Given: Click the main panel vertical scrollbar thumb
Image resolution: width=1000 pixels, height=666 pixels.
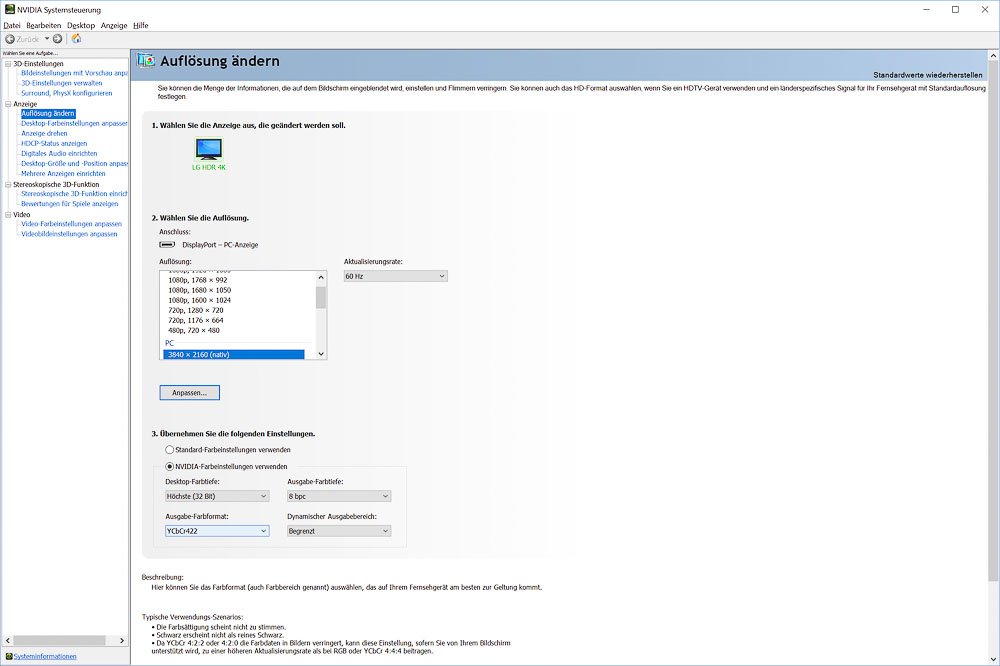Looking at the screenshot, I should (994, 322).
